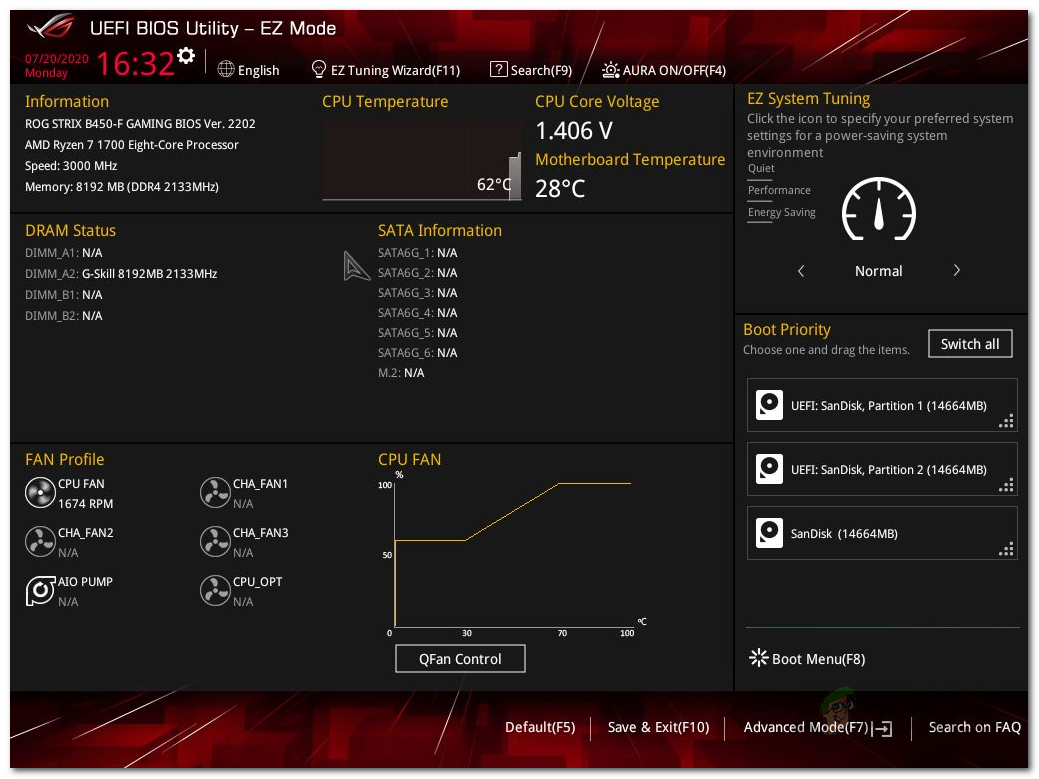Click disk icon of SanDisk Partition 1
This screenshot has width=1039, height=779.
coord(769,405)
